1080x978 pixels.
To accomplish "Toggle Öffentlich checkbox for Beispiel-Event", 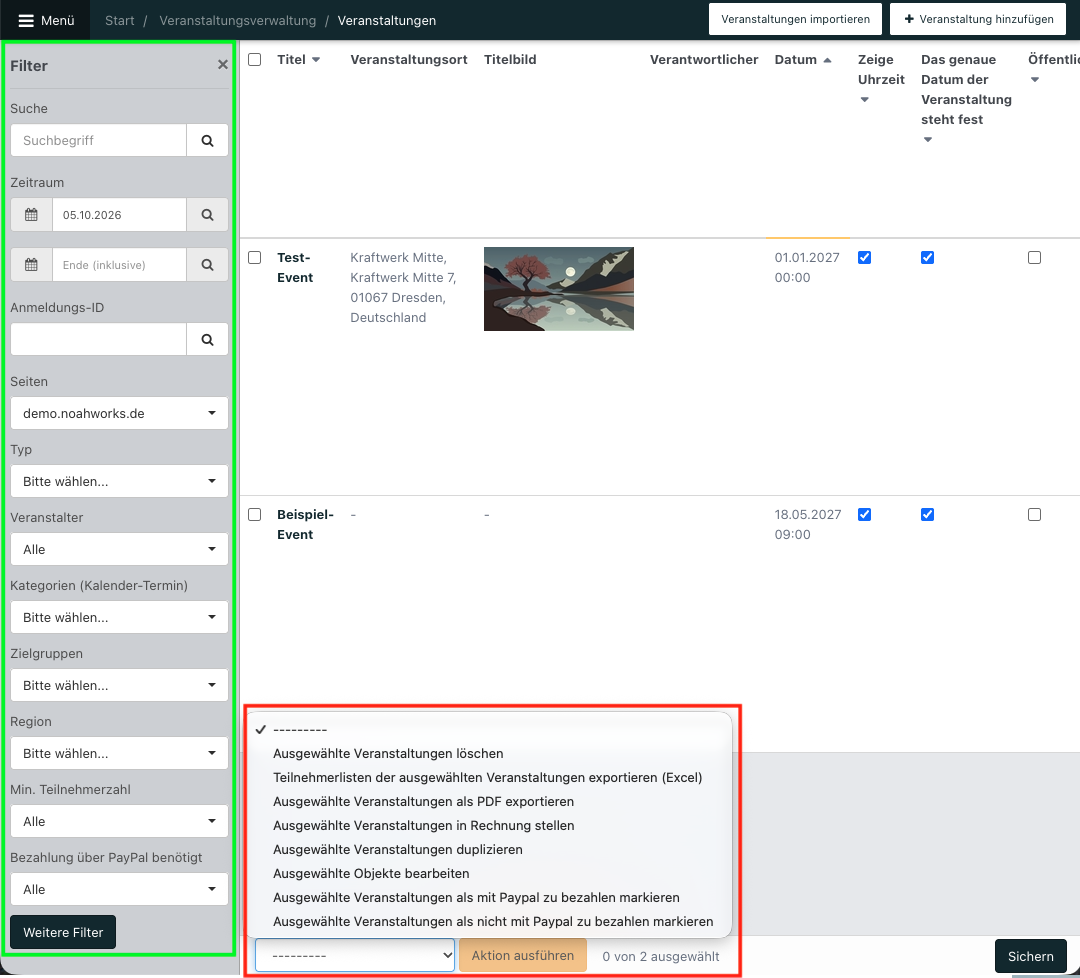I will point(1035,514).
